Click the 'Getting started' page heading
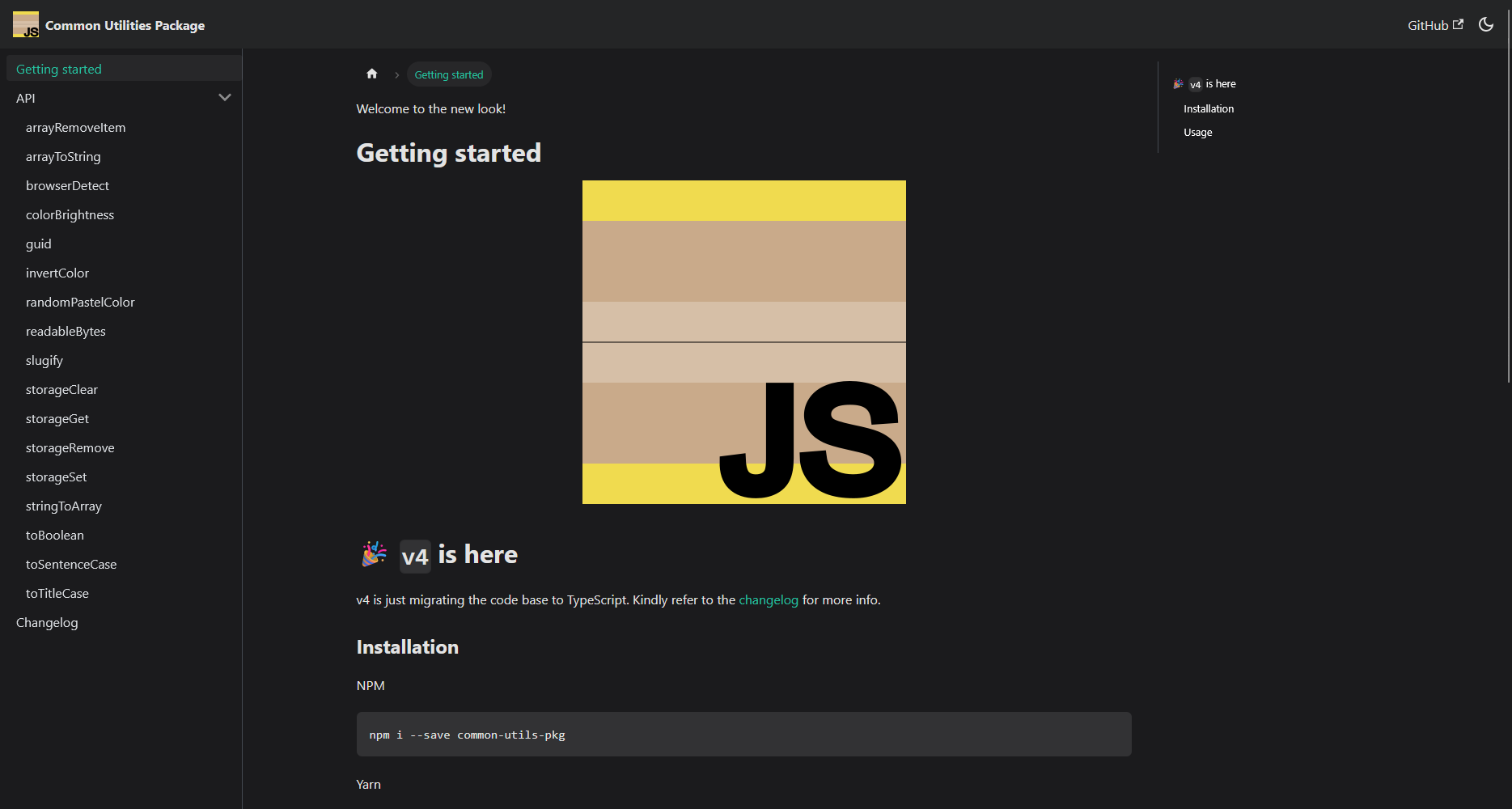The image size is (1512, 809). coord(449,153)
